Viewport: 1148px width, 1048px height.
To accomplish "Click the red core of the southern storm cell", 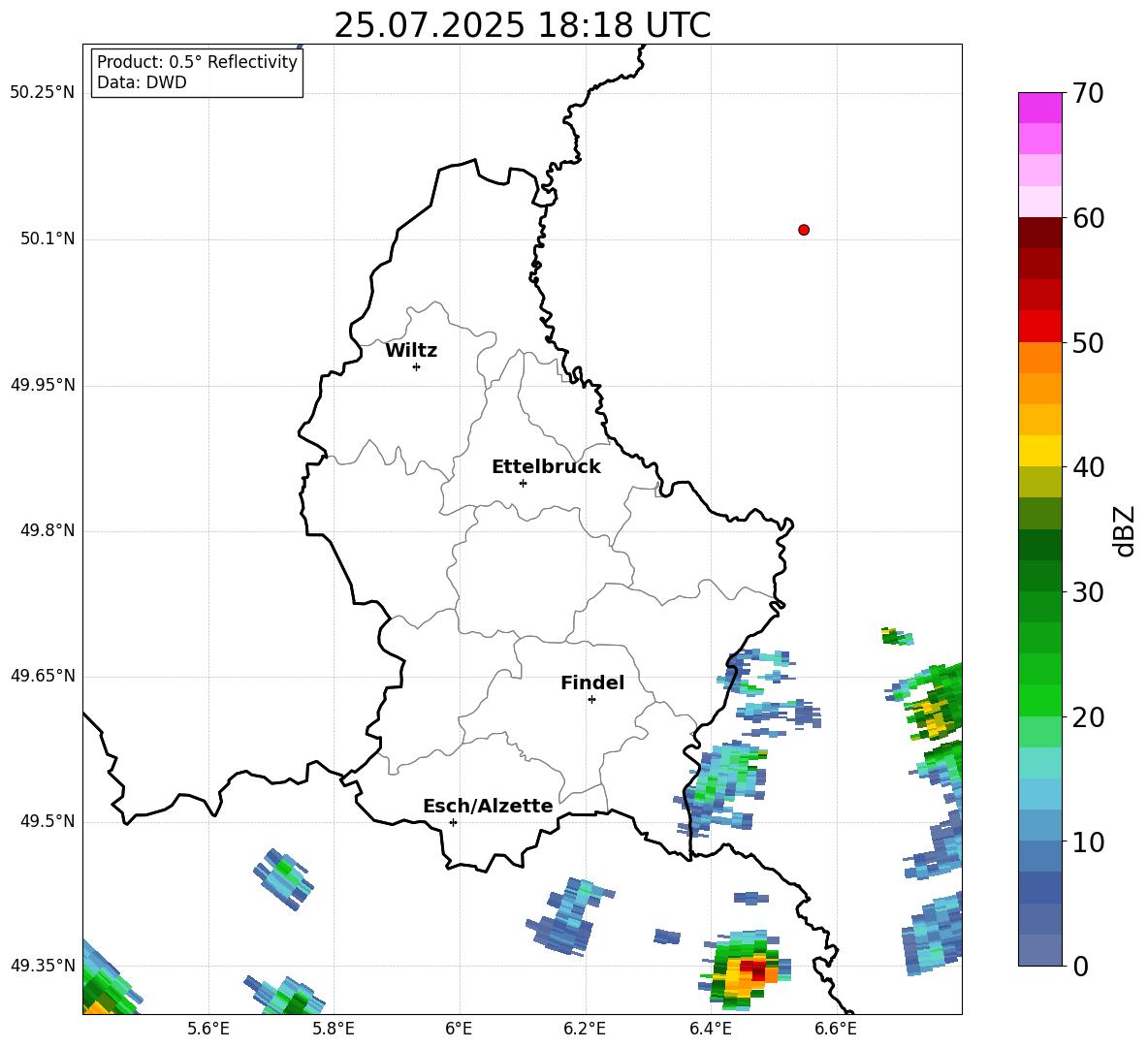I will [x=754, y=971].
